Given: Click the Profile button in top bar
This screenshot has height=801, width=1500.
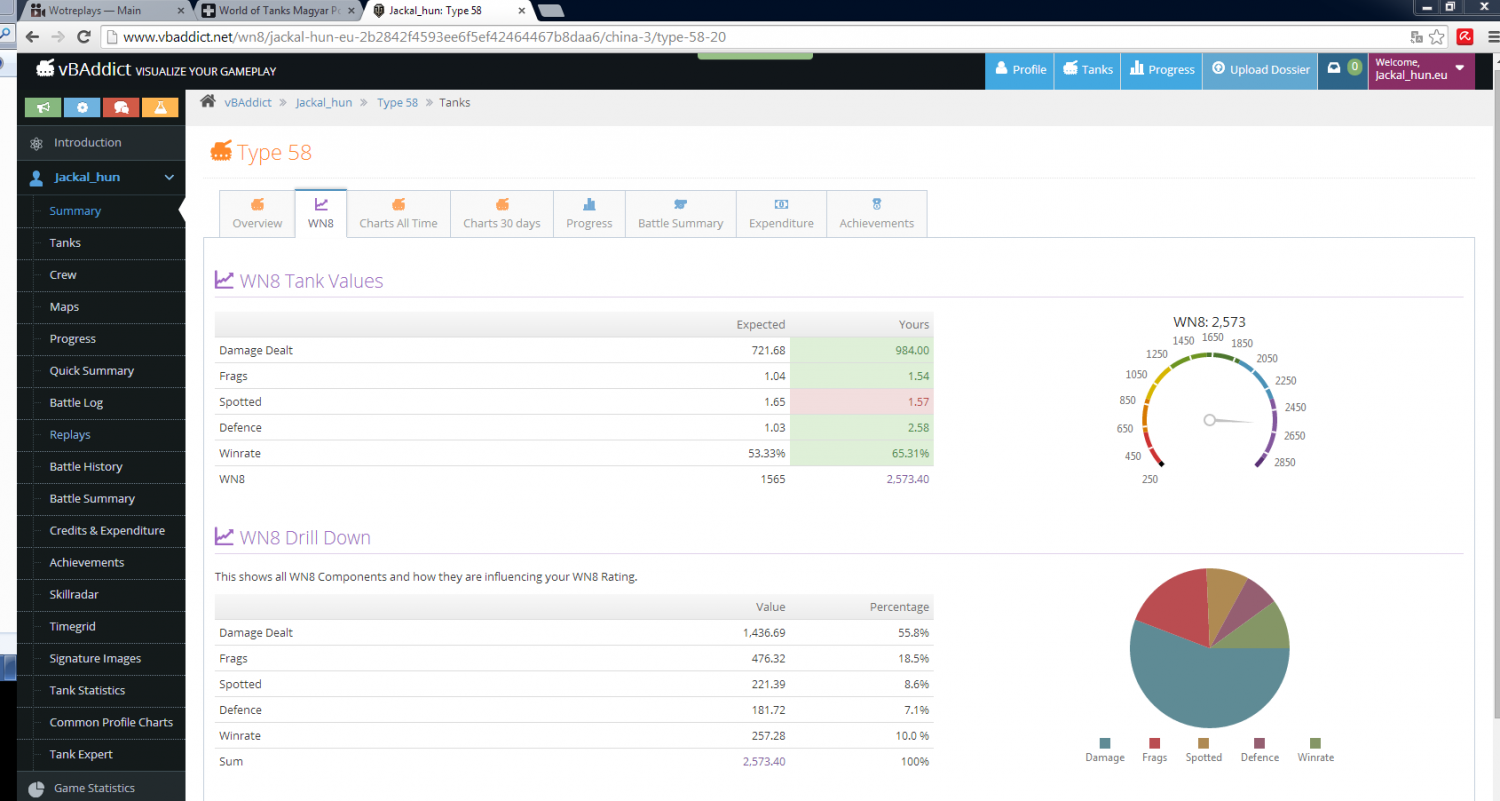Looking at the screenshot, I should pos(1019,70).
